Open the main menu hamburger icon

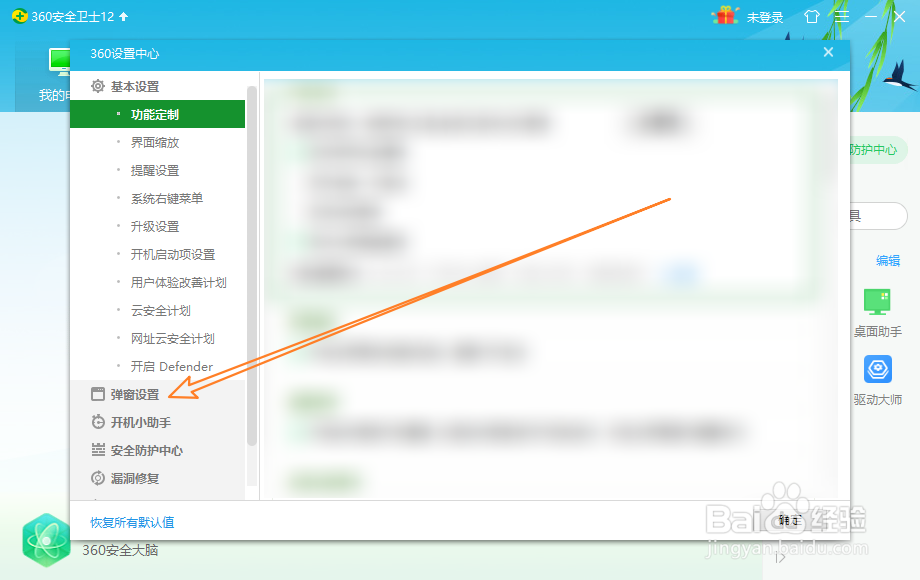(x=841, y=16)
